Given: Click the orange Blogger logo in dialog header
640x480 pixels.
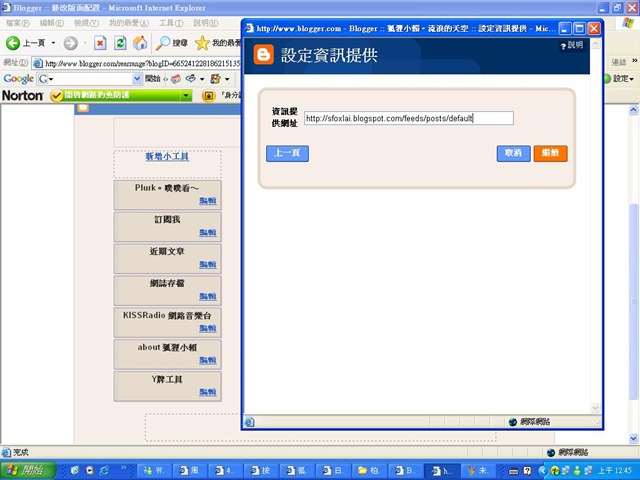Looking at the screenshot, I should 264,55.
